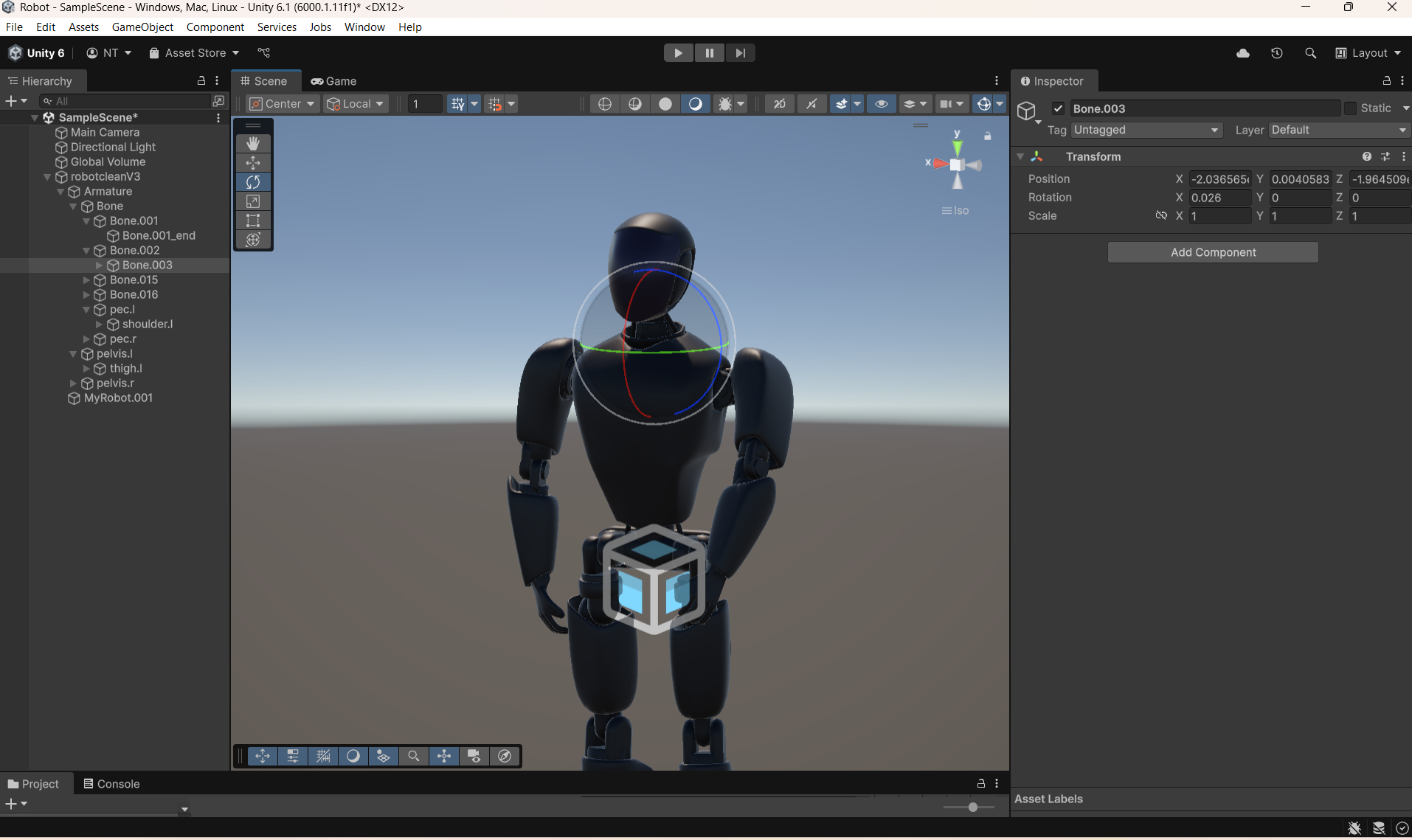Click the scene view lock icon

(x=988, y=136)
